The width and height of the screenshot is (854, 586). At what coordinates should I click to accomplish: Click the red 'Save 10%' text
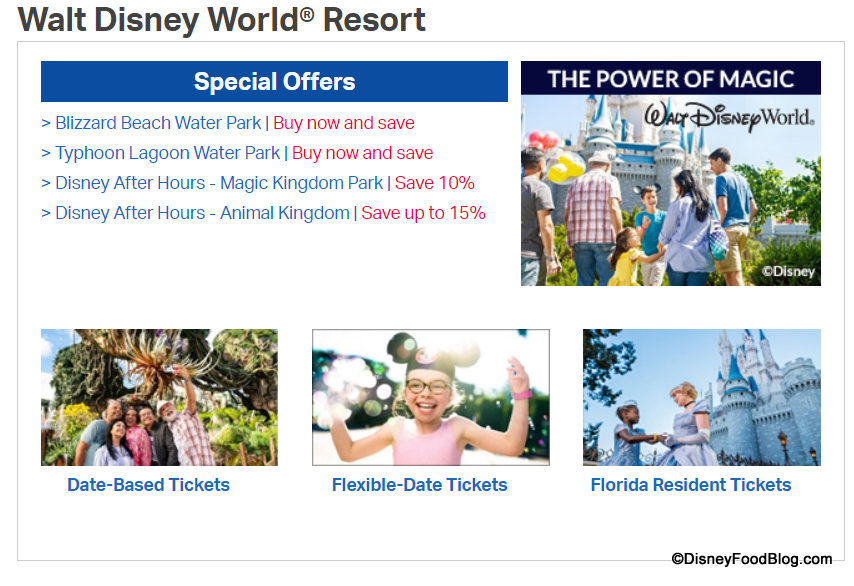coord(435,183)
